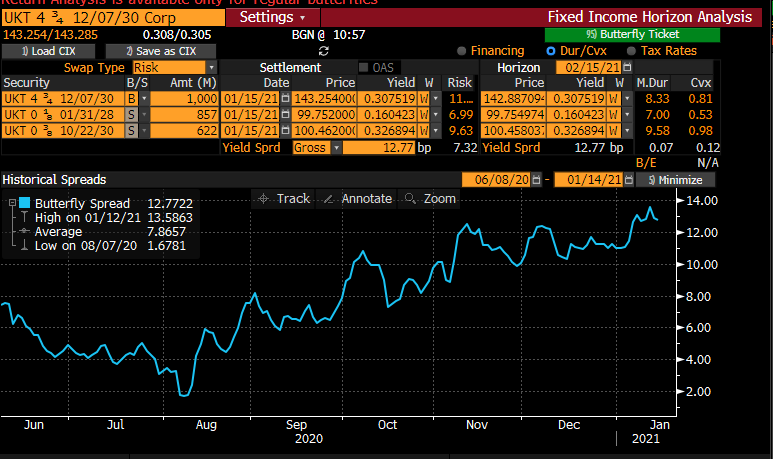Image resolution: width=773 pixels, height=459 pixels.
Task: Open settlement yield type dropdown for 0.307519 row
Action: pyautogui.click(x=435, y=99)
